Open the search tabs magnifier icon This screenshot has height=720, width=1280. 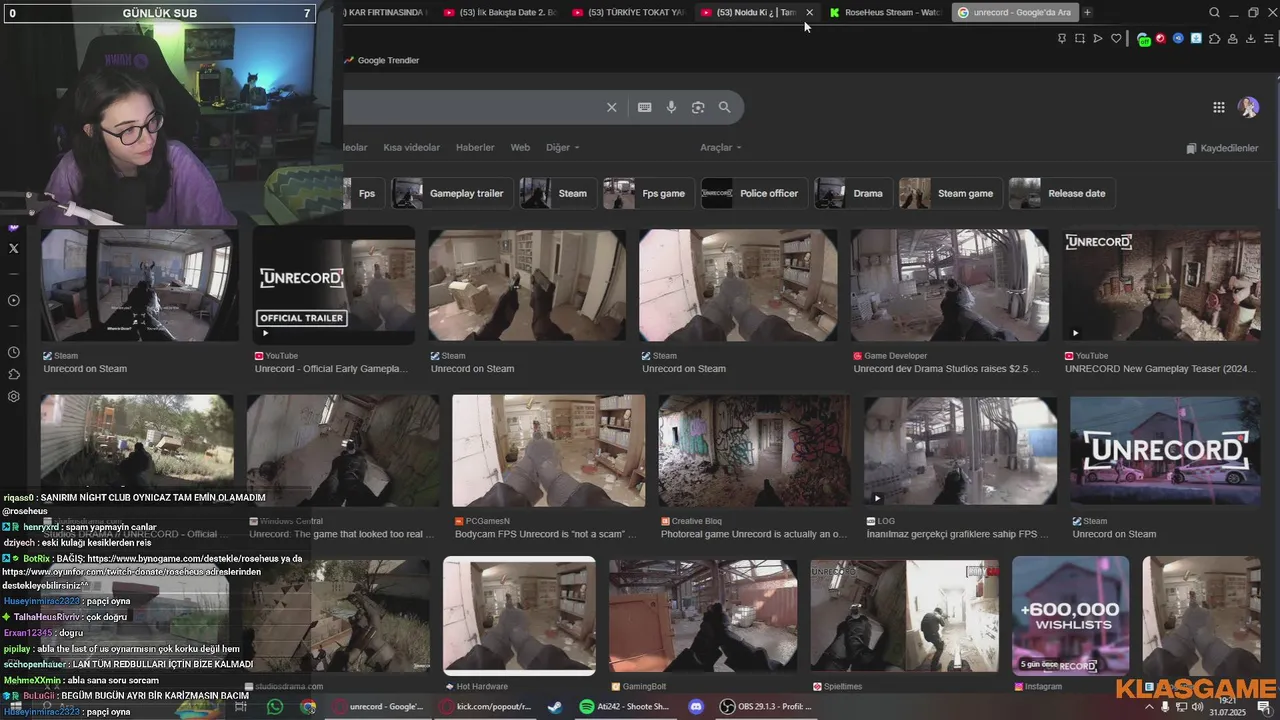click(x=1214, y=12)
